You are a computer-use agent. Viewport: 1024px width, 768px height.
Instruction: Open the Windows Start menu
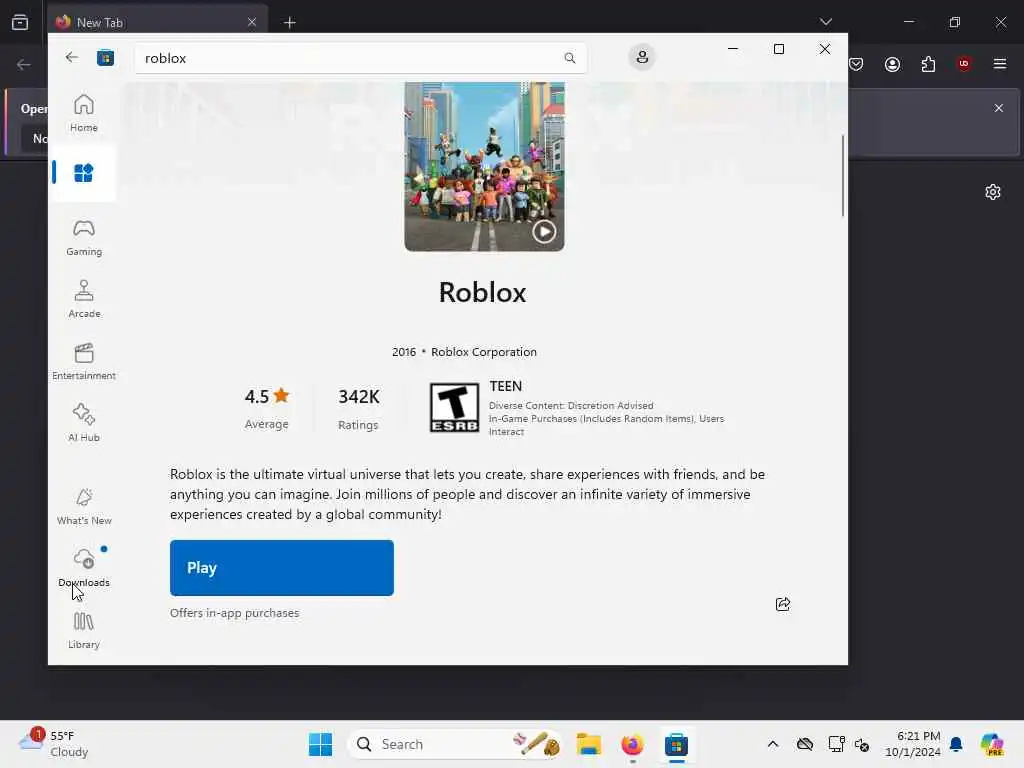point(320,744)
